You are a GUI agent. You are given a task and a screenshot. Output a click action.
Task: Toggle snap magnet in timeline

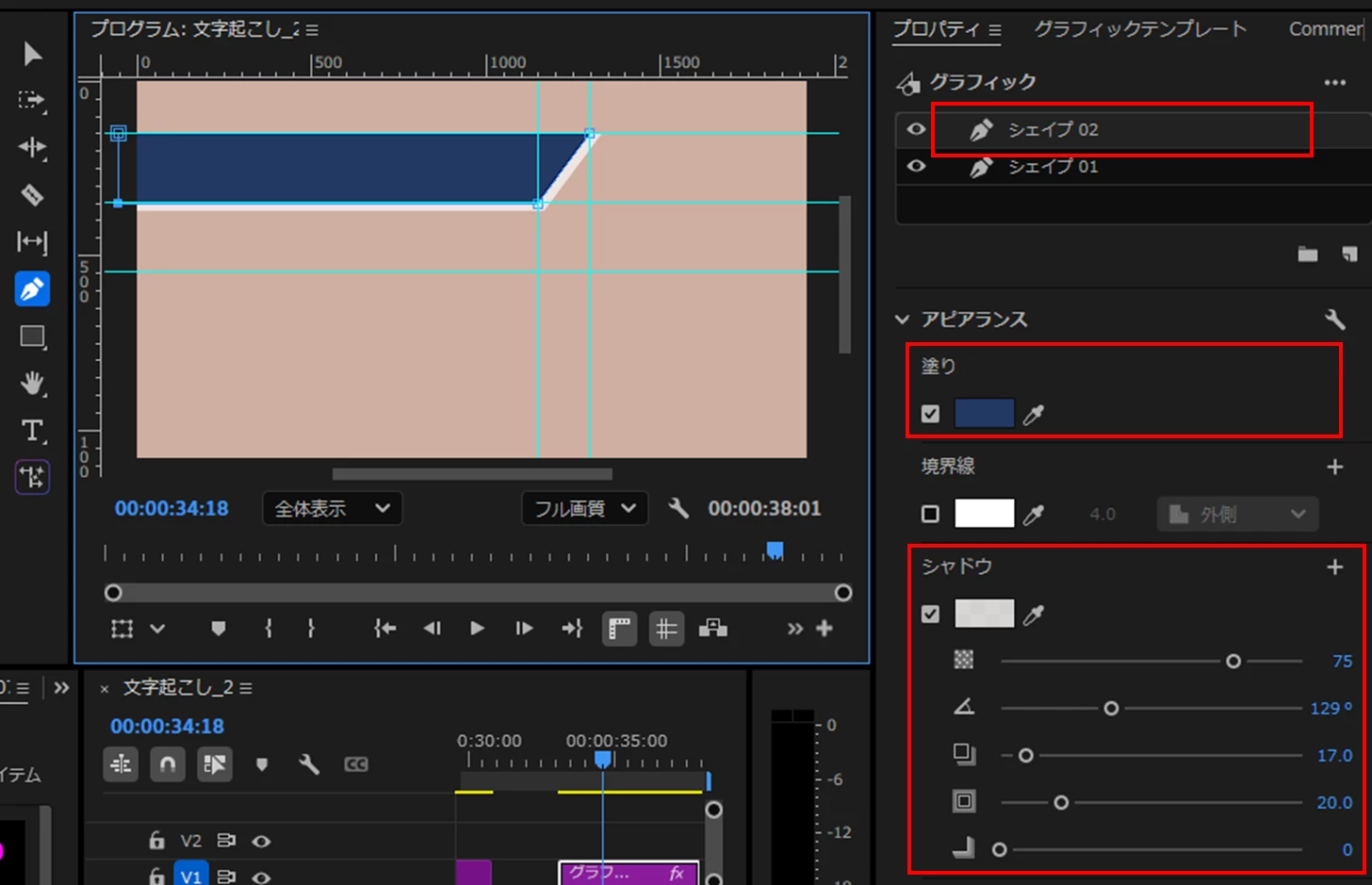[168, 764]
